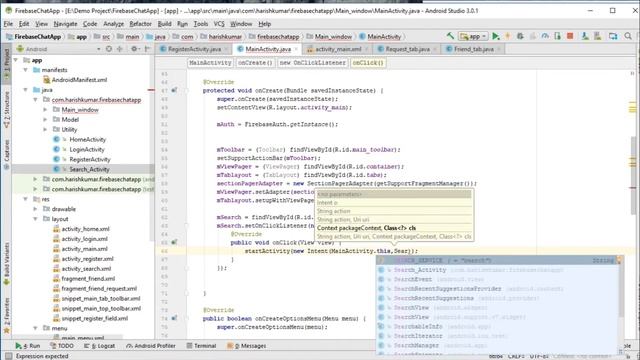Image resolution: width=640 pixels, height=360 pixels.
Task: Open the Analyze menu
Action: pyautogui.click(x=113, y=24)
